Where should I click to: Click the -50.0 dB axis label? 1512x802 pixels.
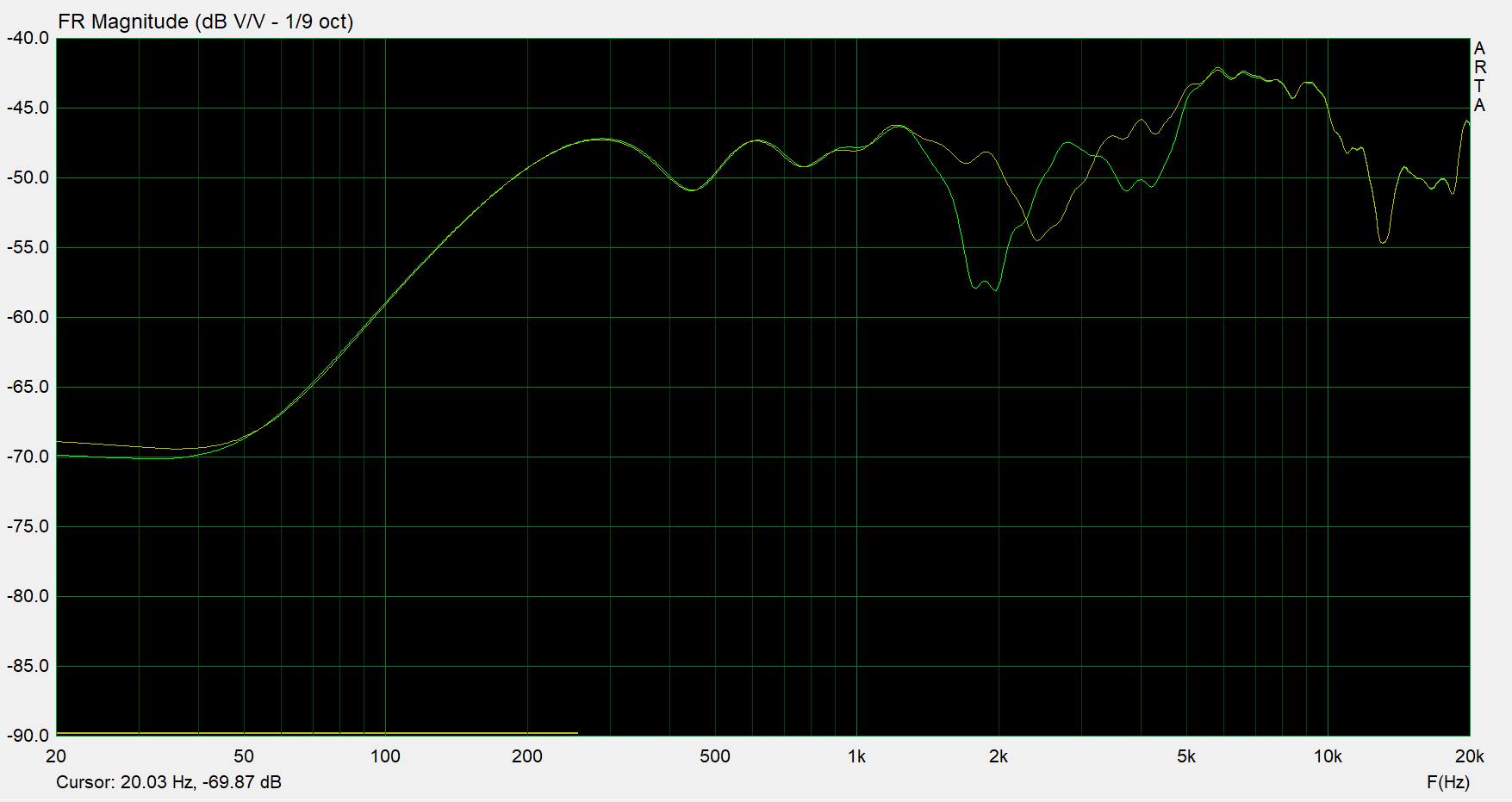click(x=28, y=177)
